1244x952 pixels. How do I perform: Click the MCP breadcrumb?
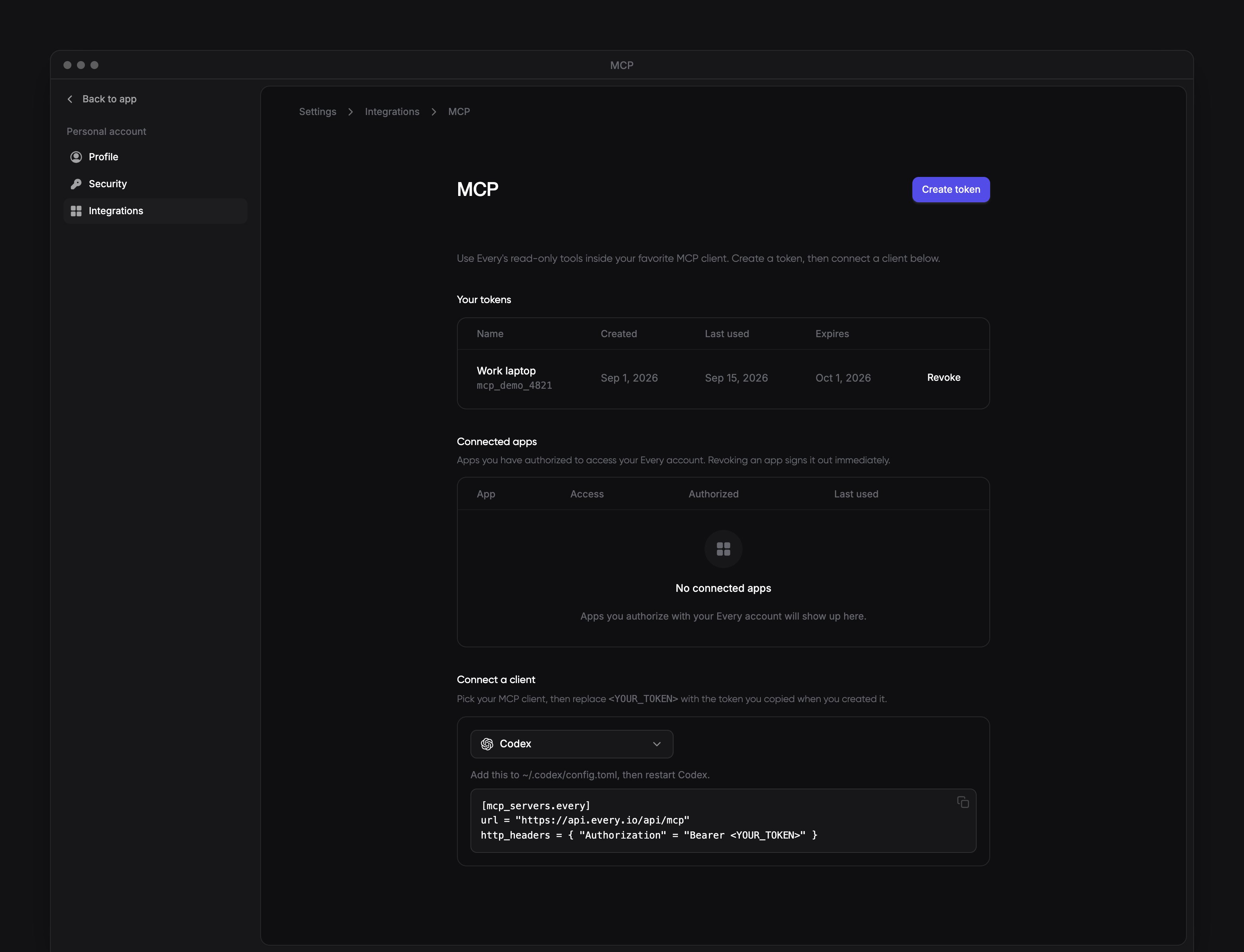[x=459, y=111]
